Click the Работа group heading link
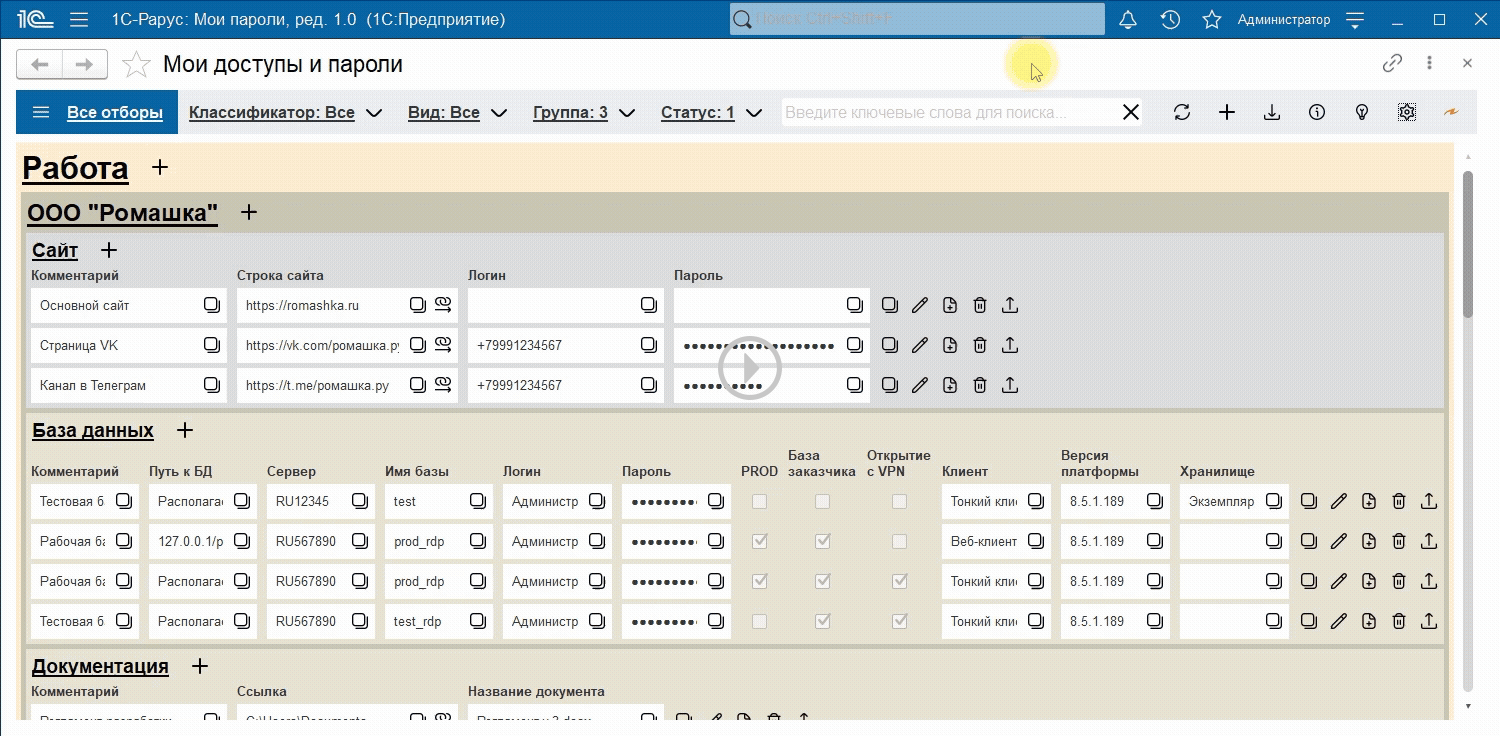The height and width of the screenshot is (736, 1500). [x=75, y=168]
